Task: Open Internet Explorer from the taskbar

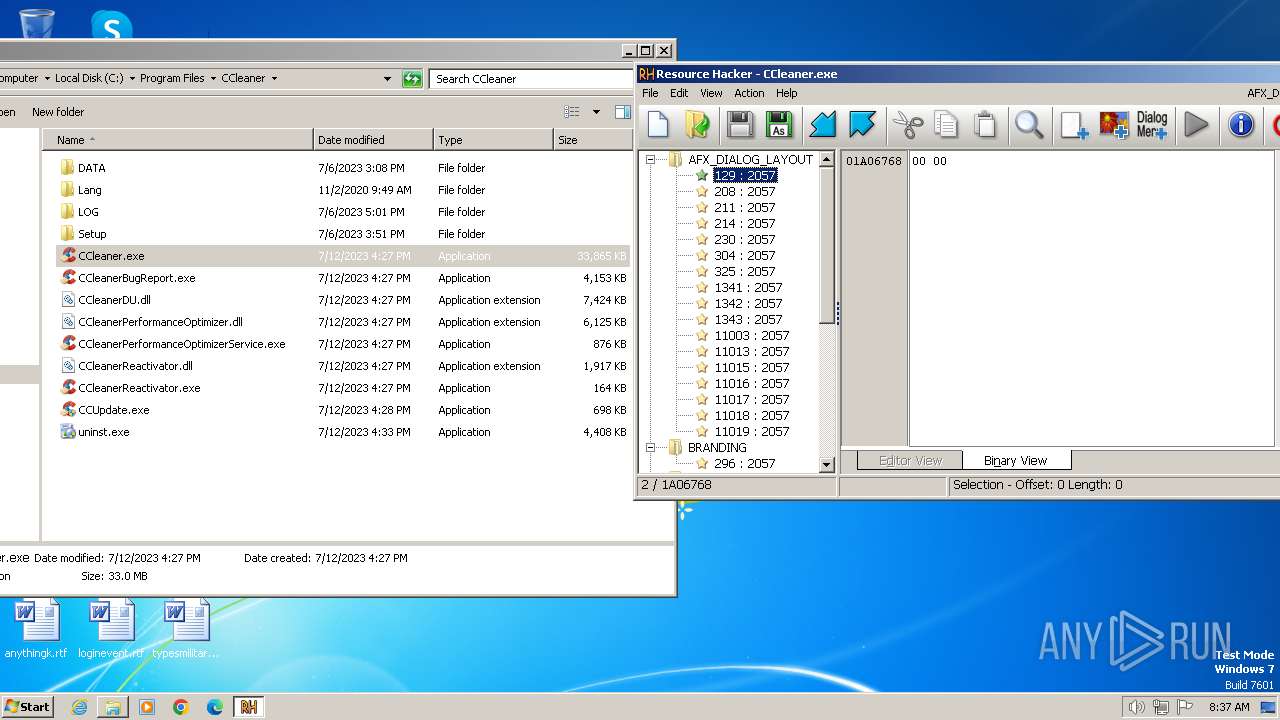Action: pos(79,707)
